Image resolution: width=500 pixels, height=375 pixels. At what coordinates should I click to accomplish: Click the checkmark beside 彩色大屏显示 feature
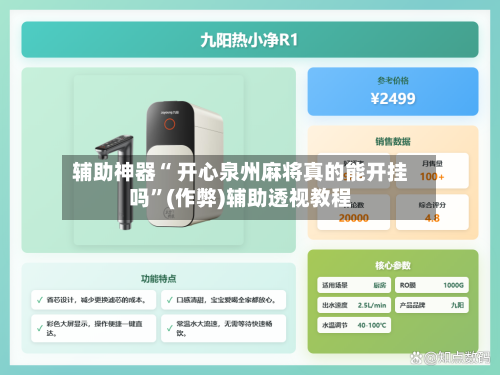[x=40, y=328]
